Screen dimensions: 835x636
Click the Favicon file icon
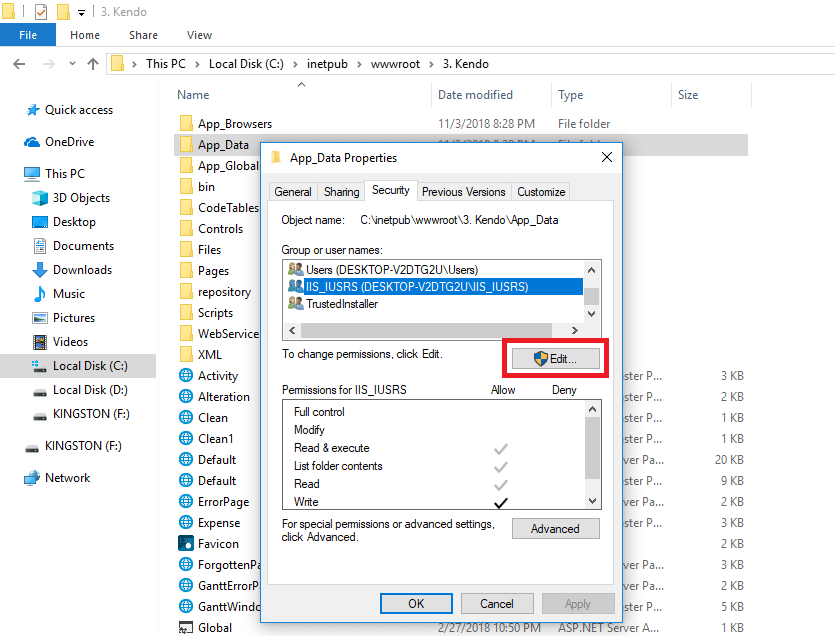coord(186,543)
